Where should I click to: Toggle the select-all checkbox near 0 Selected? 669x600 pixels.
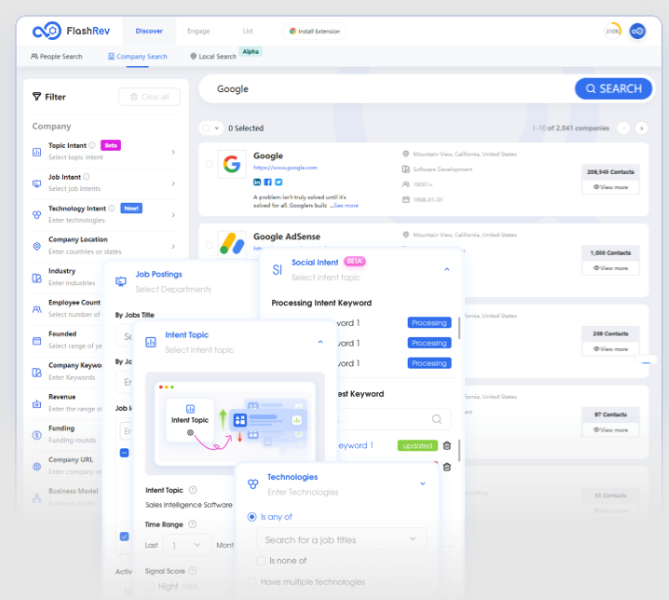coord(206,128)
